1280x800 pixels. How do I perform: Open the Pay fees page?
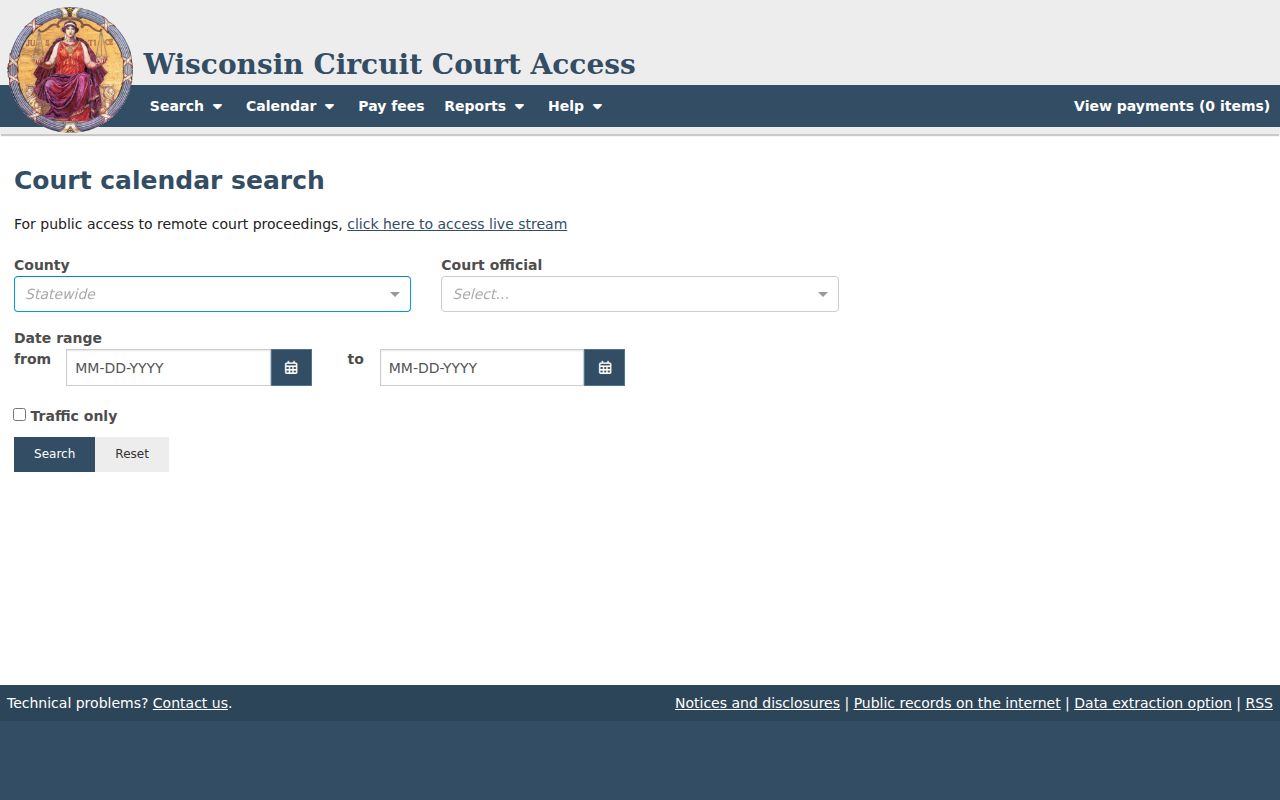391,106
